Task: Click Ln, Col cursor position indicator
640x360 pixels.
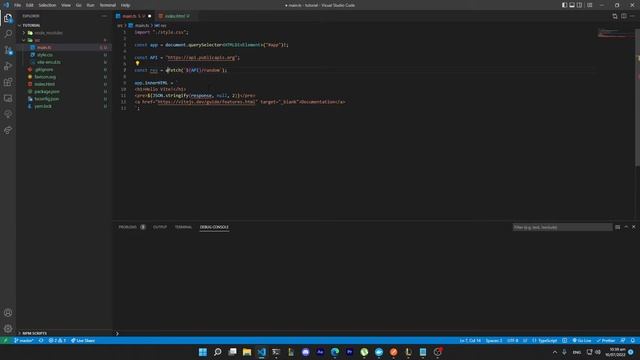Action: [x=470, y=340]
